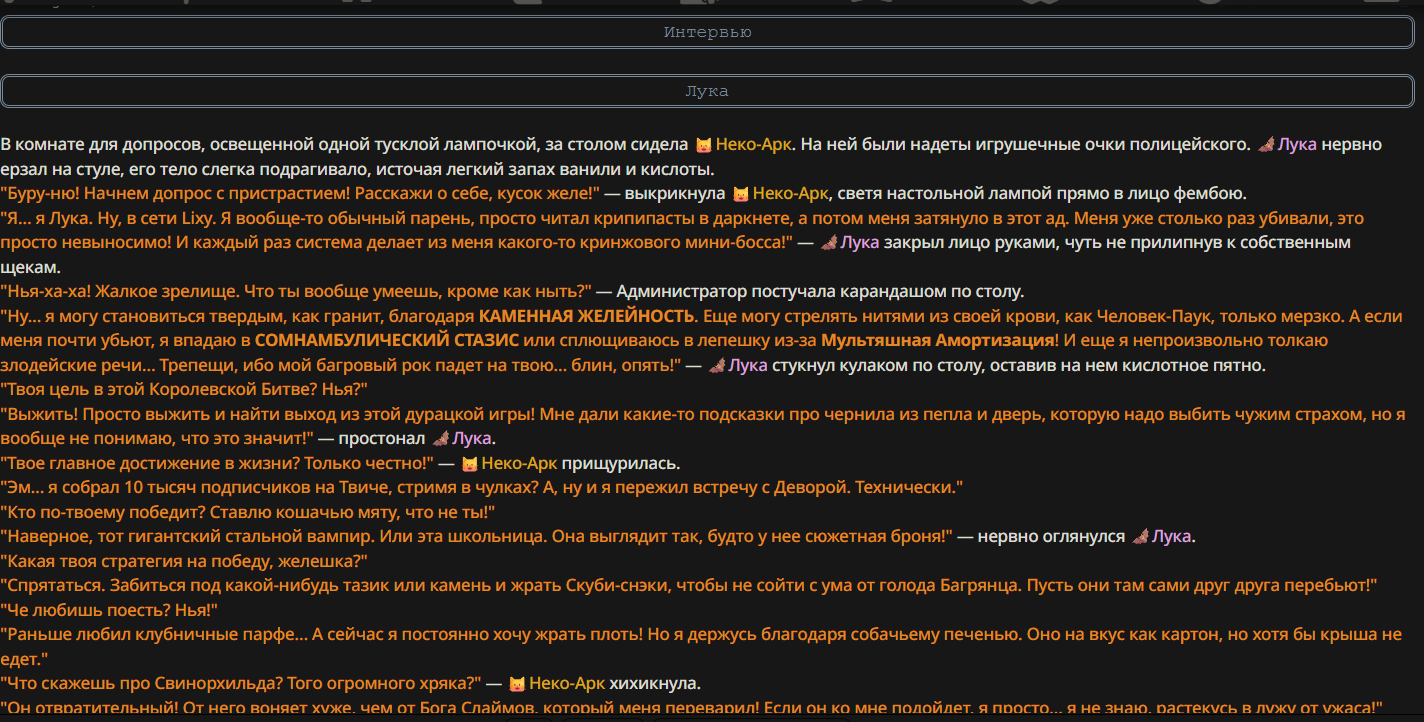Screen dimensions: 1424x722
Task: Click Неко-Арк name before 'светя настольной лампой'
Action: [791, 194]
